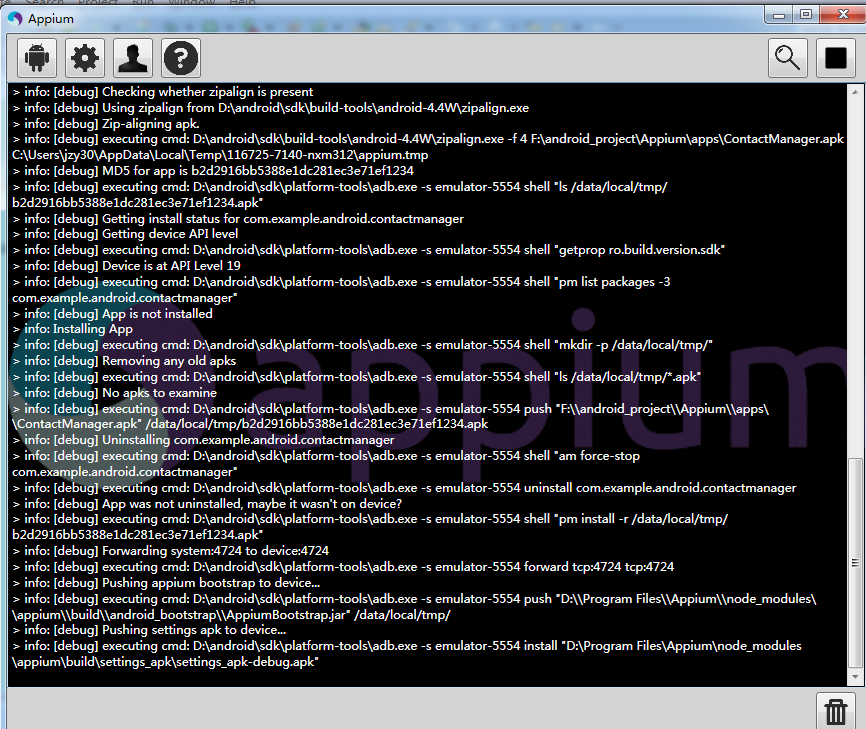Image resolution: width=866 pixels, height=729 pixels.
Task: Click the 'AppiumBootstrap.jar' path line
Action: (x=231, y=615)
